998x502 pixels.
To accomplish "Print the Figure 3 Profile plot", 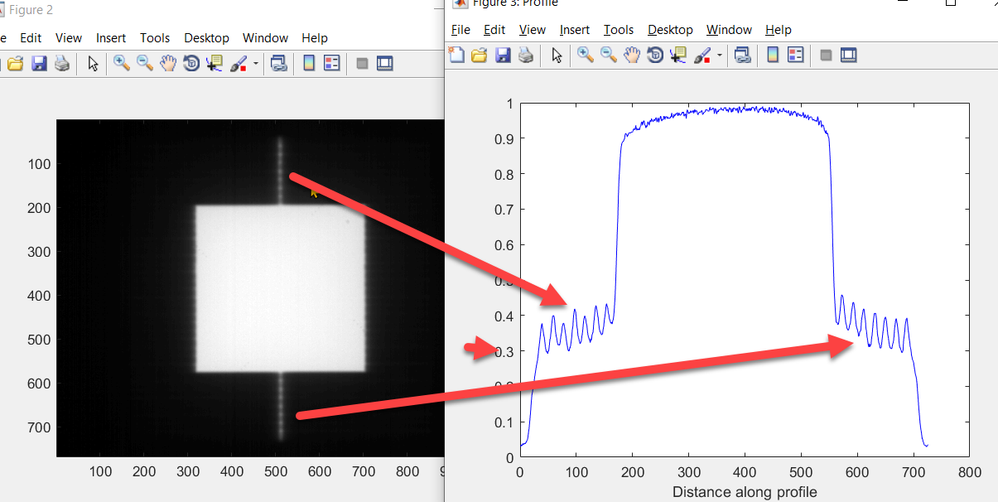I will click(x=526, y=55).
